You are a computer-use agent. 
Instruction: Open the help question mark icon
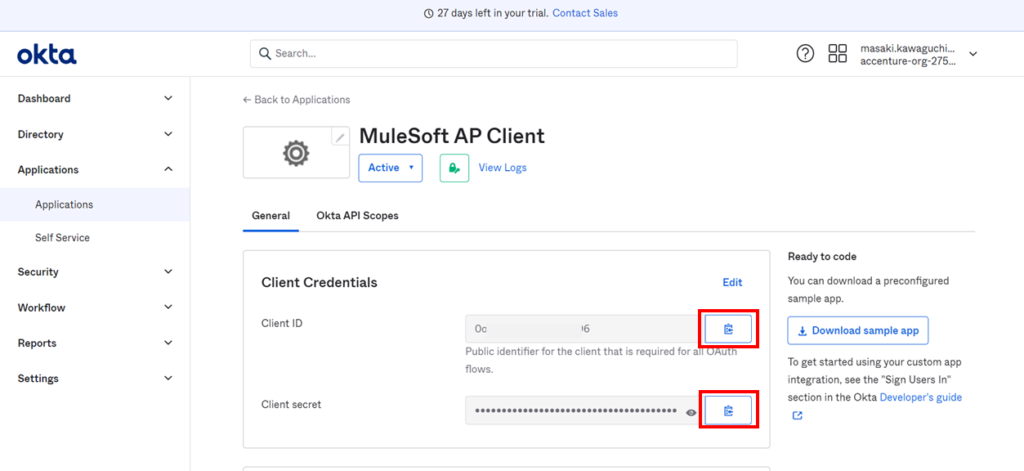805,54
